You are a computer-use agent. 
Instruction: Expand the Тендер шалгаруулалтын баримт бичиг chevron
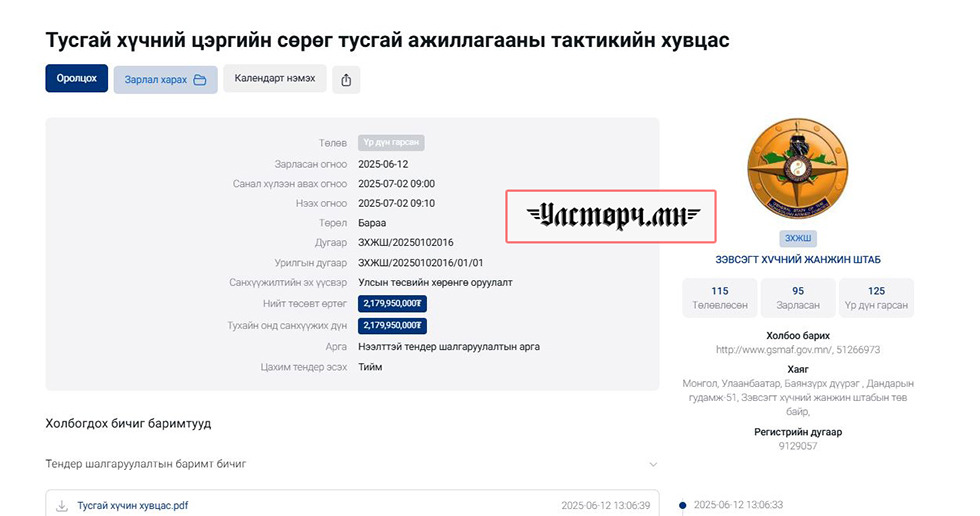[653, 465]
